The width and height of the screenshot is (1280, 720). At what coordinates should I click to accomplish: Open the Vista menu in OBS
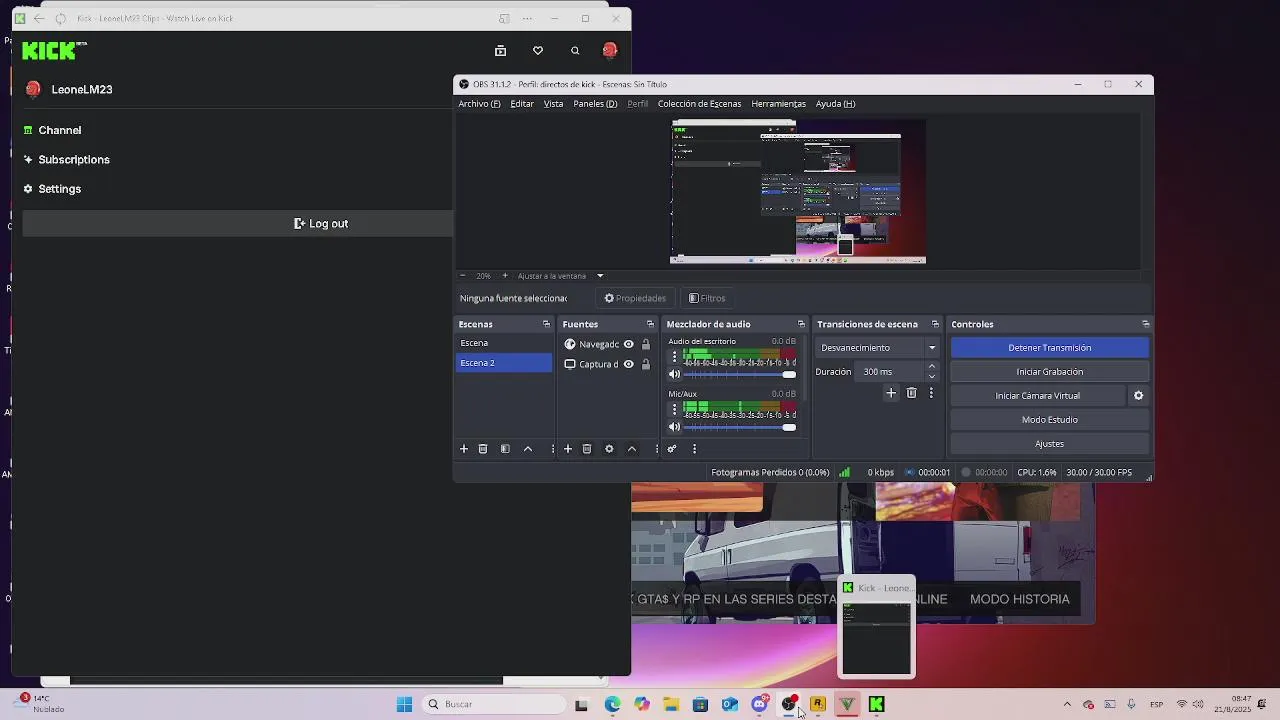click(553, 104)
